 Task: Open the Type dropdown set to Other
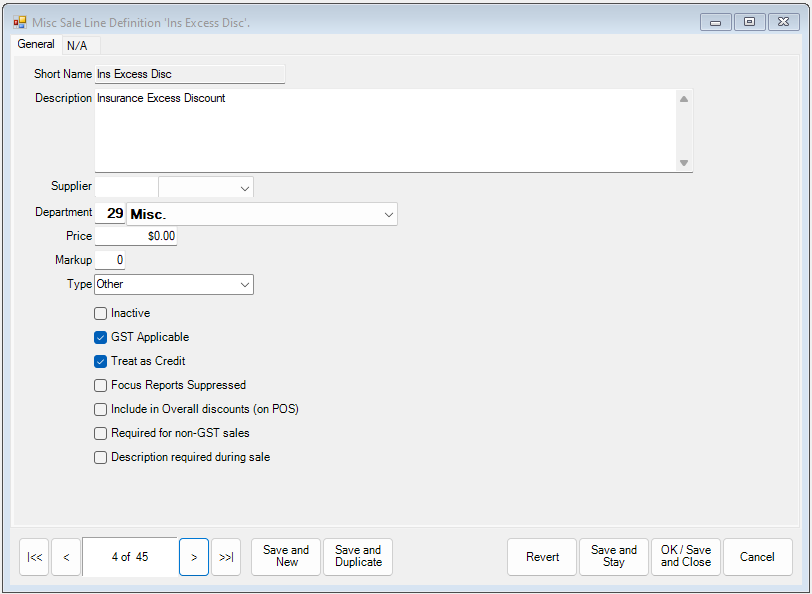244,284
